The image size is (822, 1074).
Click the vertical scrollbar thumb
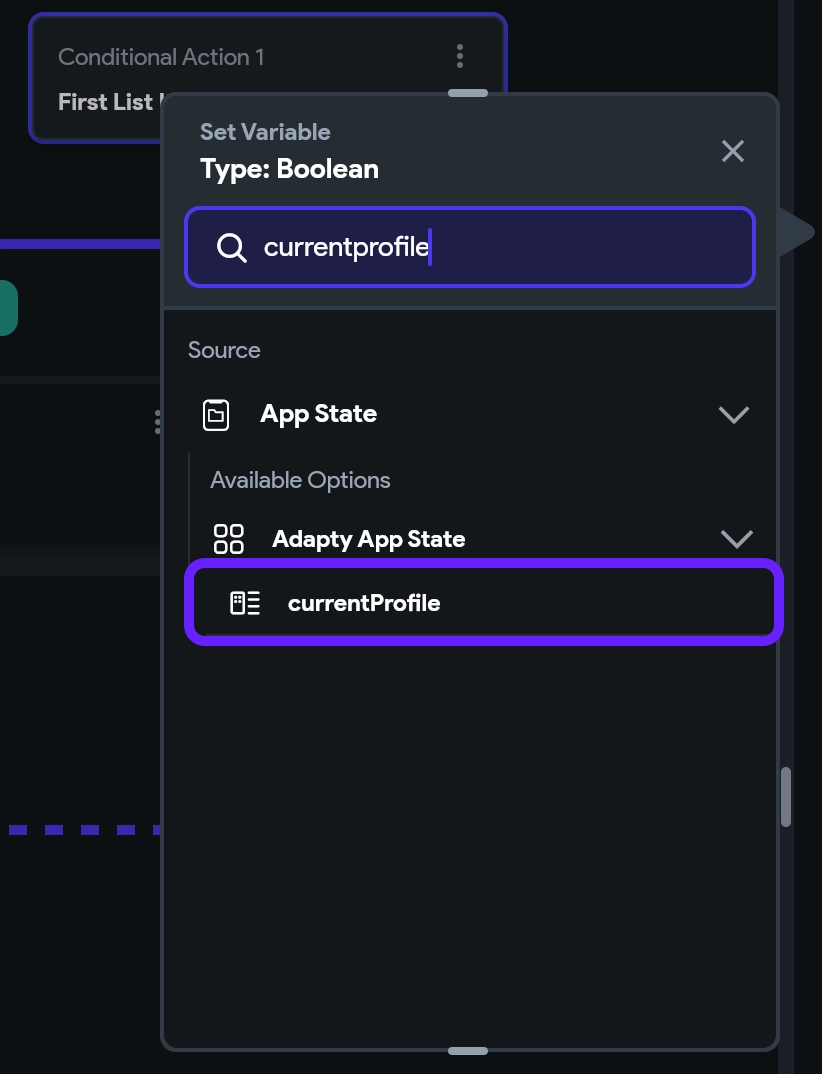[786, 796]
